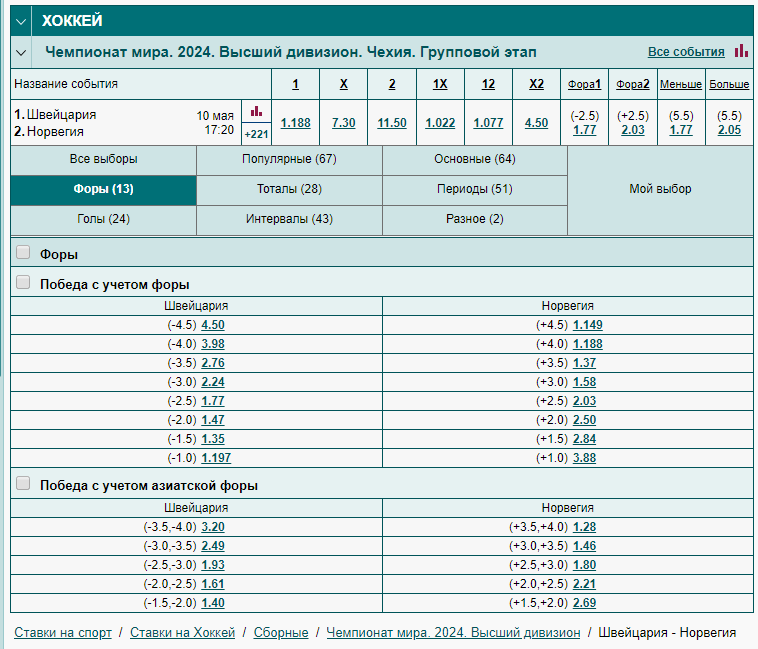Open statistics chart icon beside Все события
The width and height of the screenshot is (758, 649).
(741, 51)
